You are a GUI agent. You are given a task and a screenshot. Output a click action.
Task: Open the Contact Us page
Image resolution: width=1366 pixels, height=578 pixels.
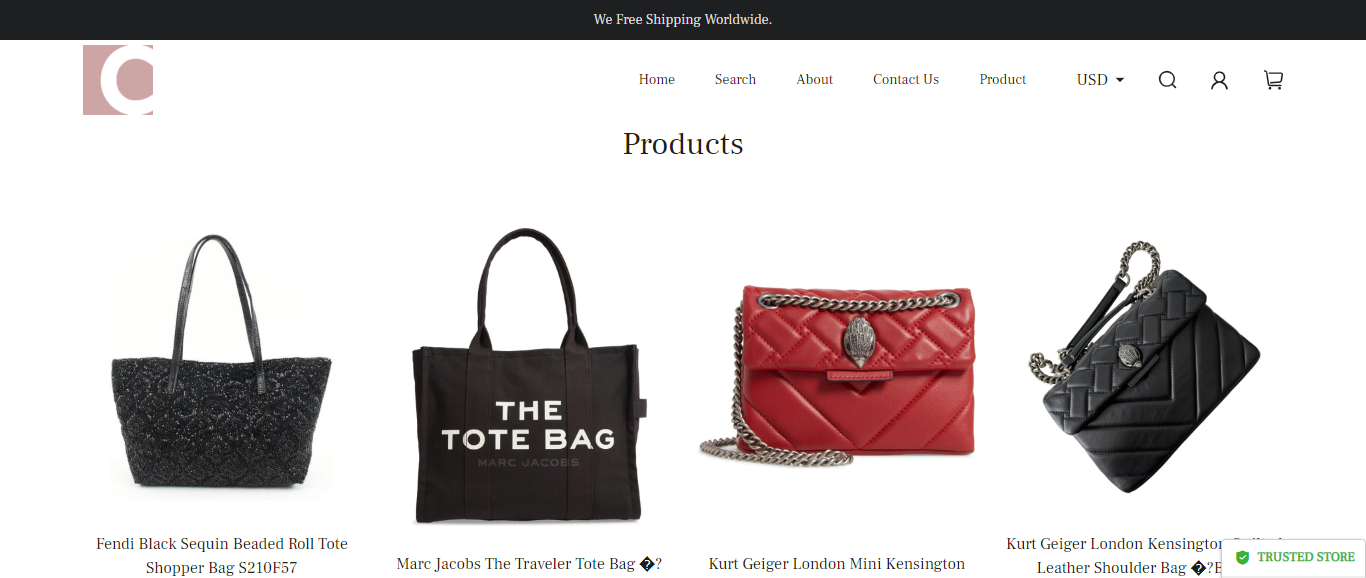click(x=906, y=80)
